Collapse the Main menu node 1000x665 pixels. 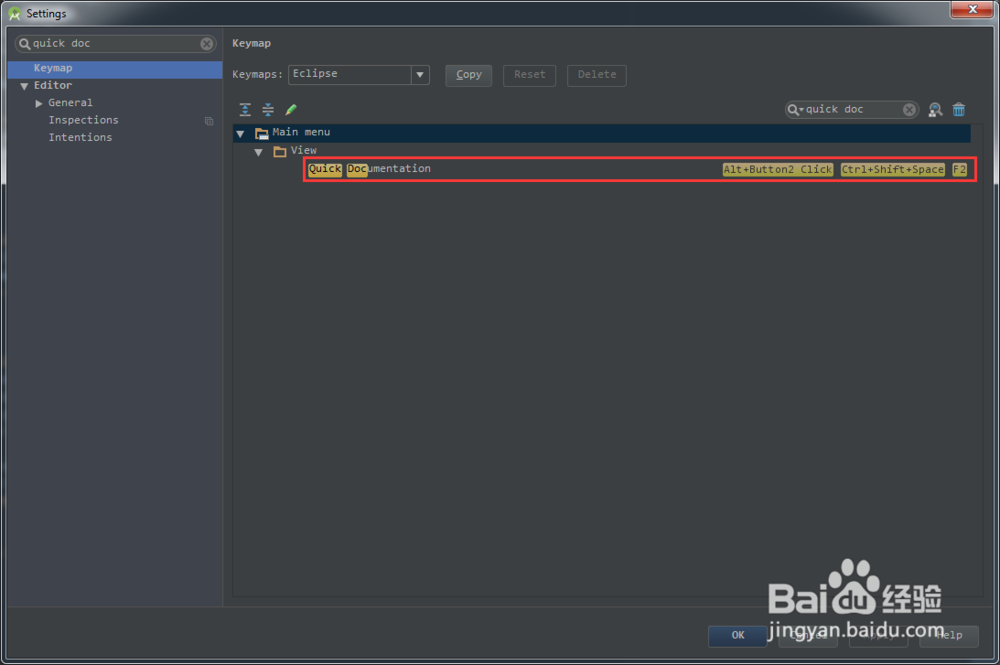(x=240, y=132)
